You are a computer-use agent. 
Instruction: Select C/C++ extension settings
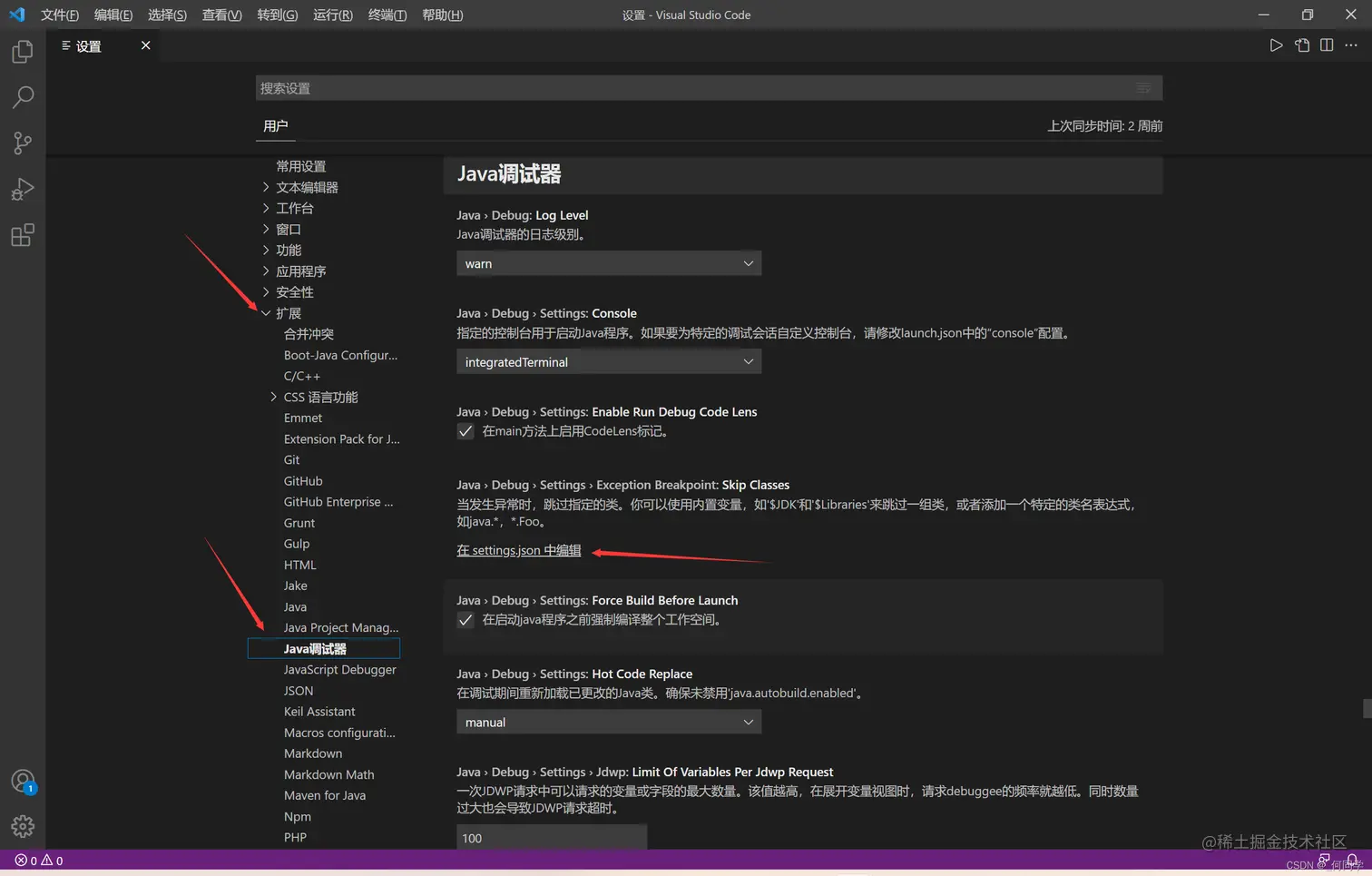(x=301, y=376)
